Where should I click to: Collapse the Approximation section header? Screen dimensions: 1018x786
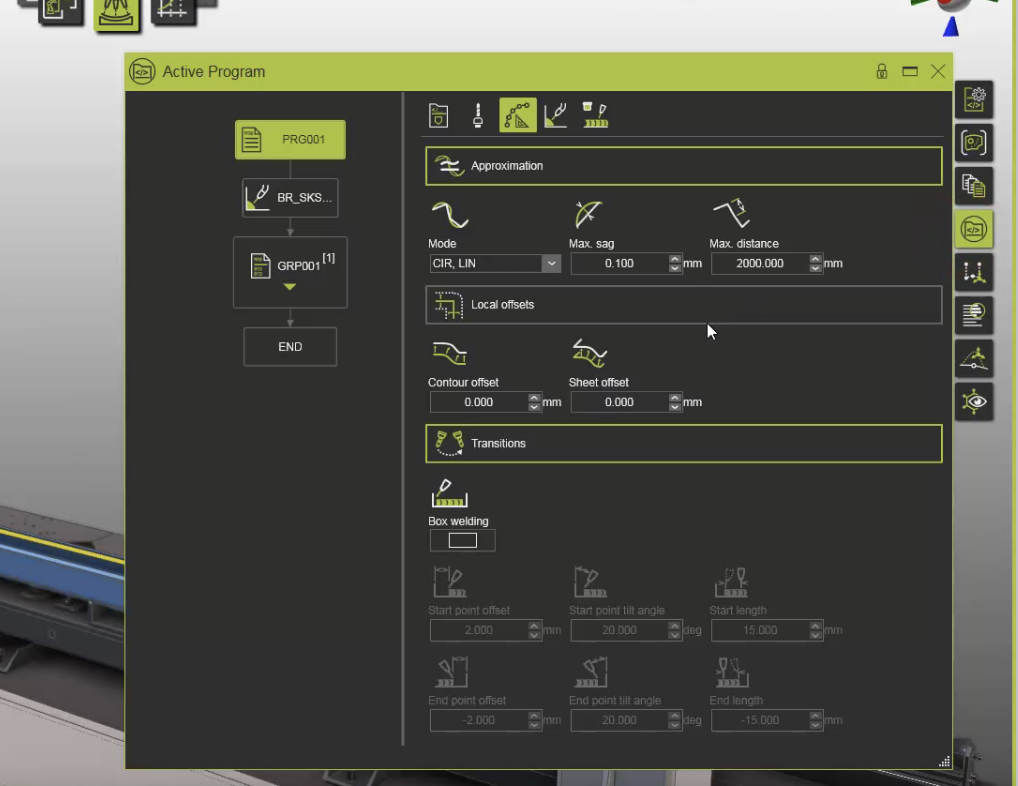coord(683,166)
